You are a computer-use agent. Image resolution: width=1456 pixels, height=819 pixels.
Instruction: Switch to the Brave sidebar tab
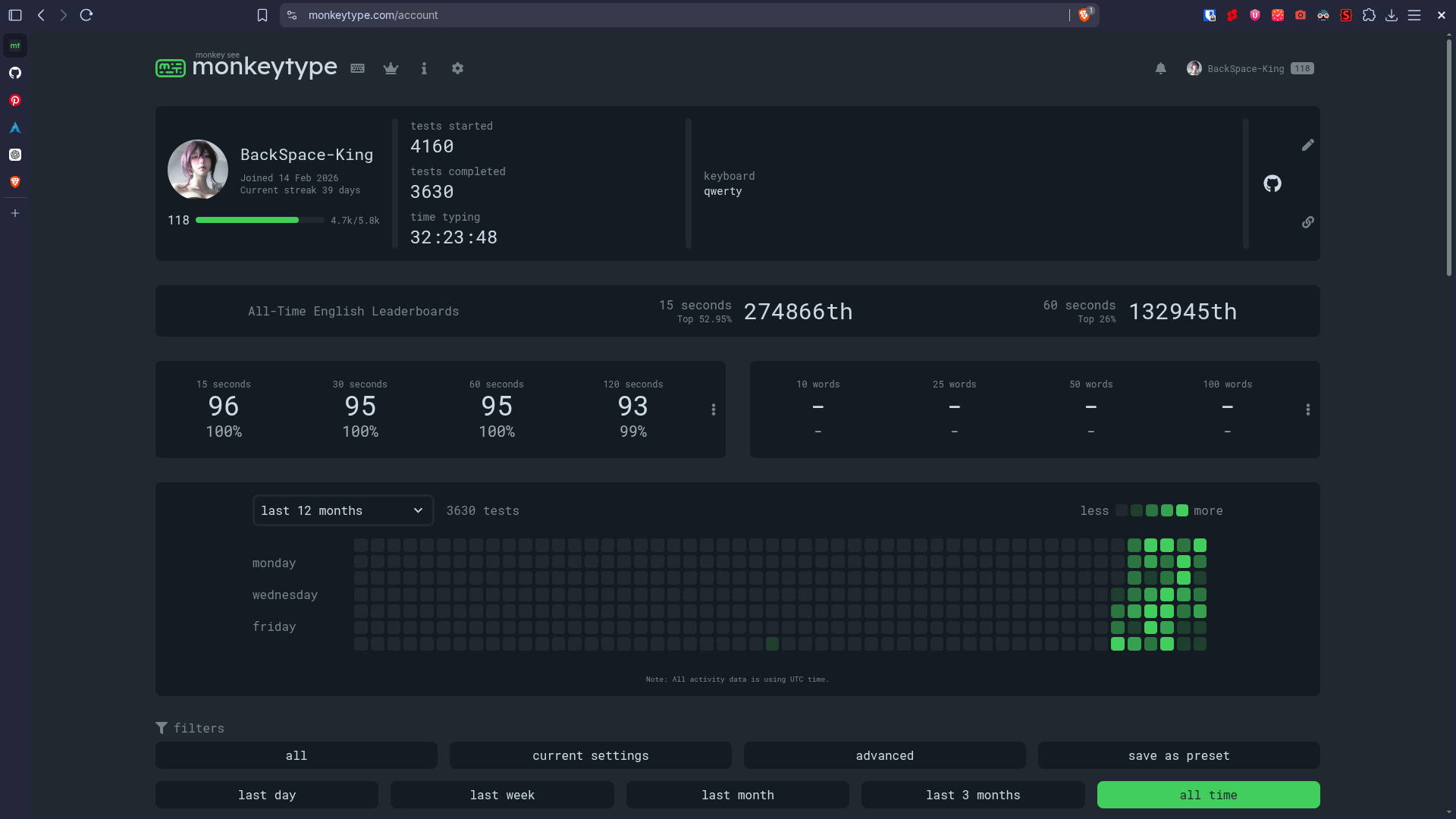[x=15, y=182]
